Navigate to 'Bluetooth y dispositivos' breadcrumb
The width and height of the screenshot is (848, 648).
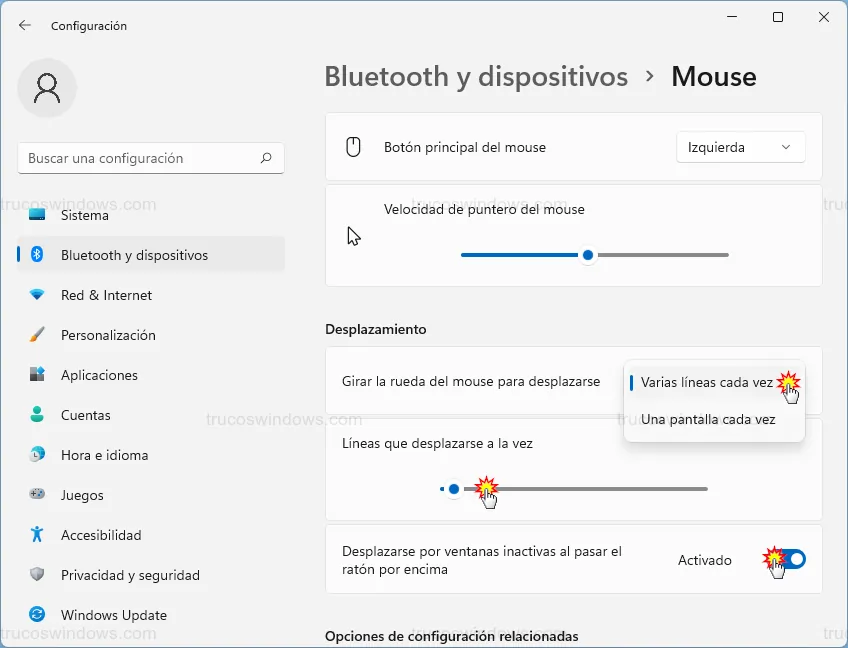tap(476, 77)
